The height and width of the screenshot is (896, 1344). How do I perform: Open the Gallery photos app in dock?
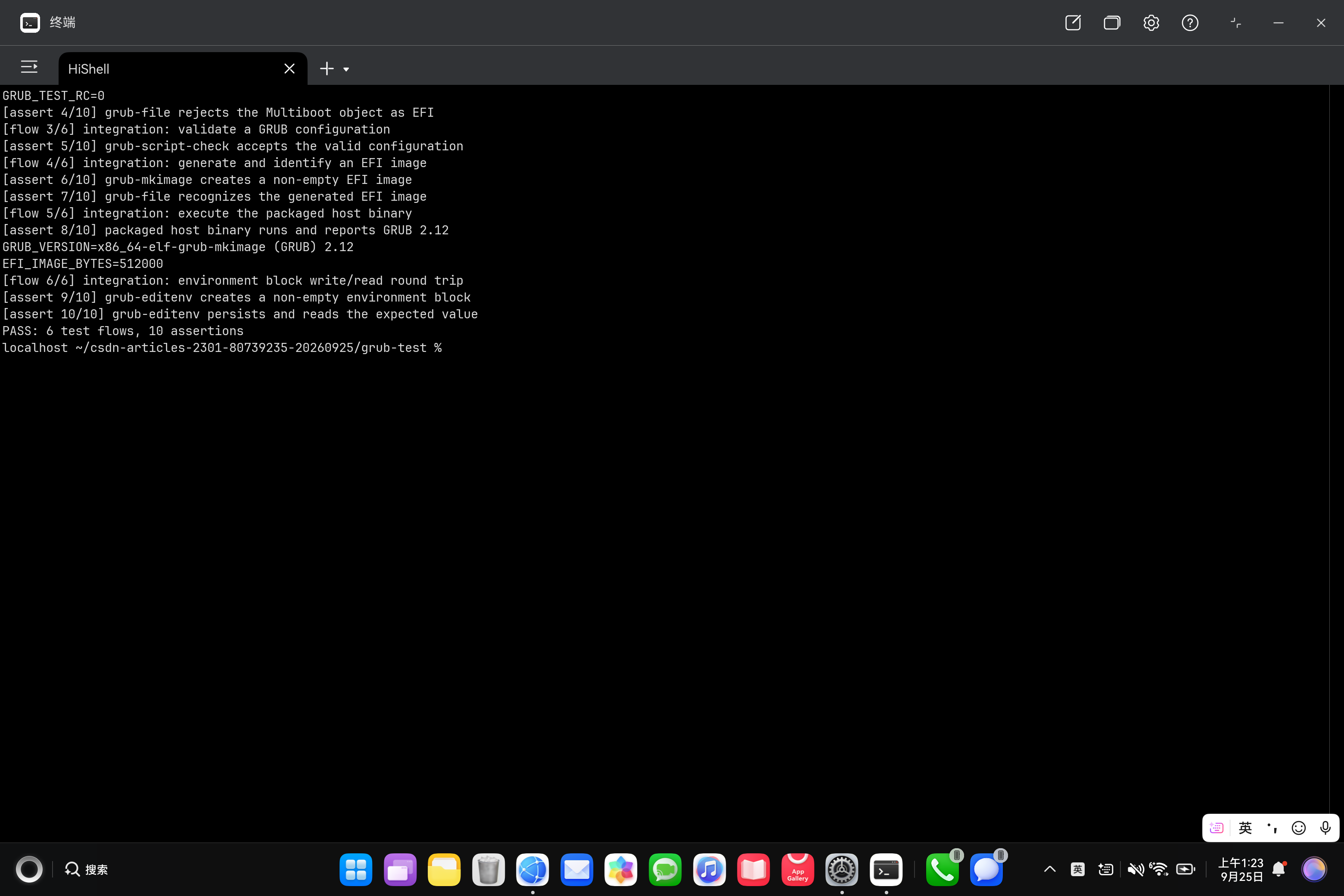621,870
